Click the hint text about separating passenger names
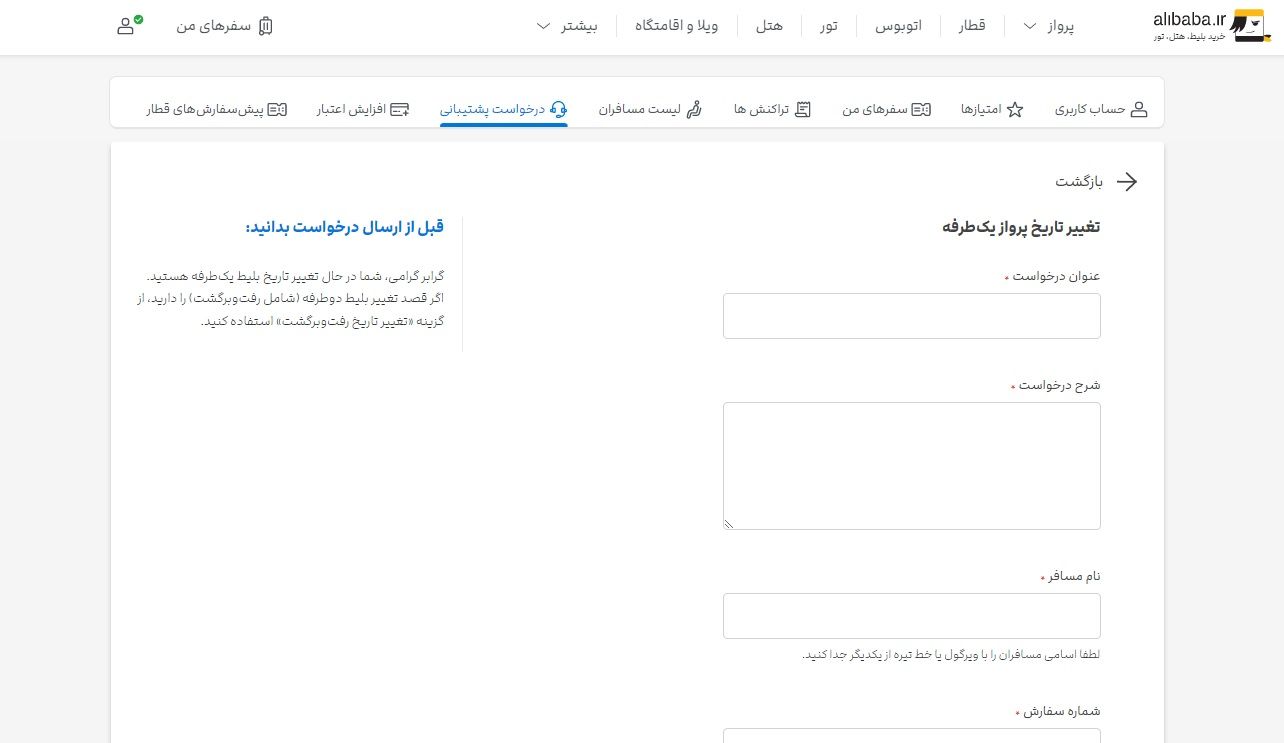Viewport: 1284px width, 743px height. 951,655
